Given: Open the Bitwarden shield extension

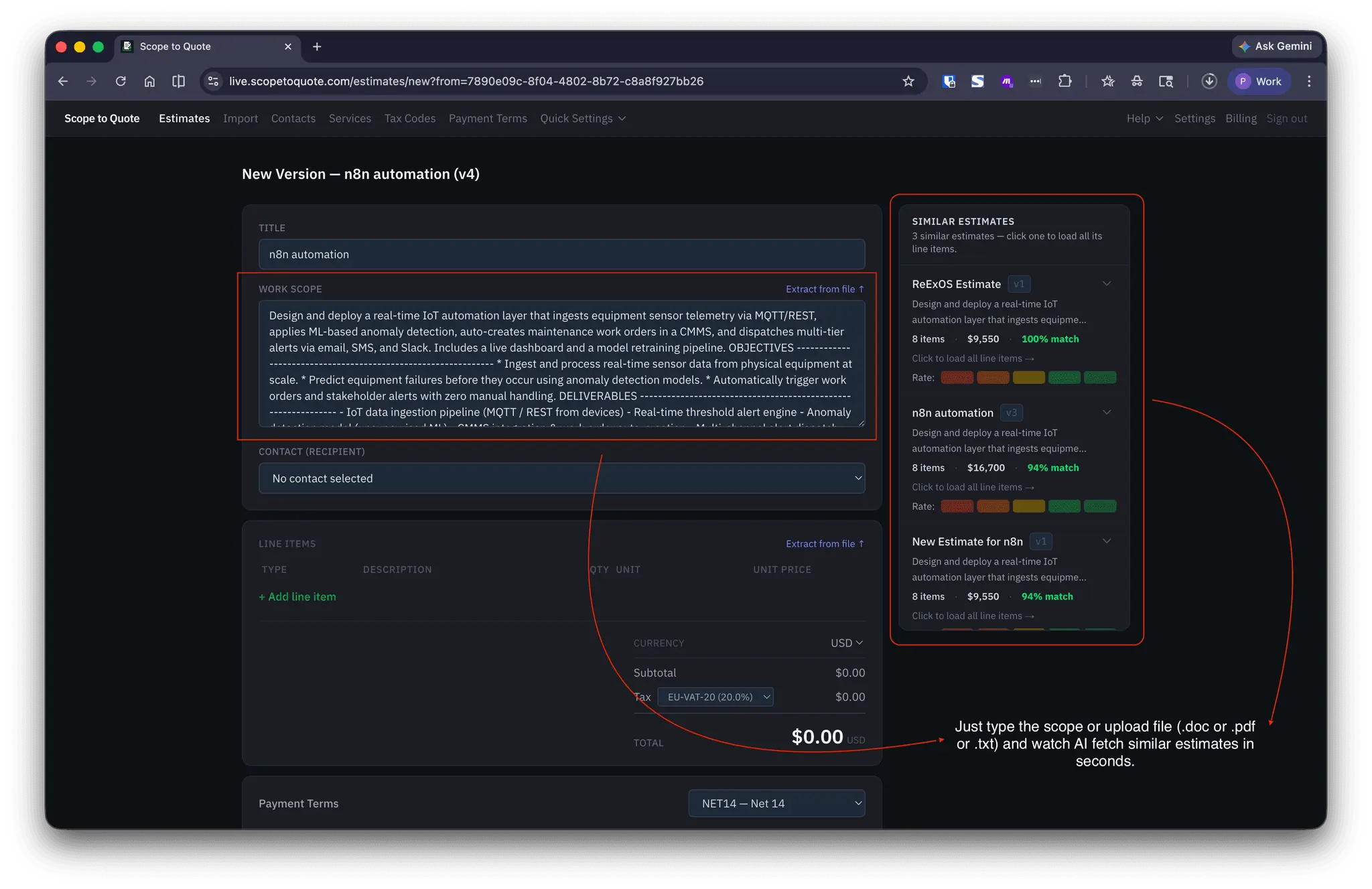Looking at the screenshot, I should tap(949, 81).
